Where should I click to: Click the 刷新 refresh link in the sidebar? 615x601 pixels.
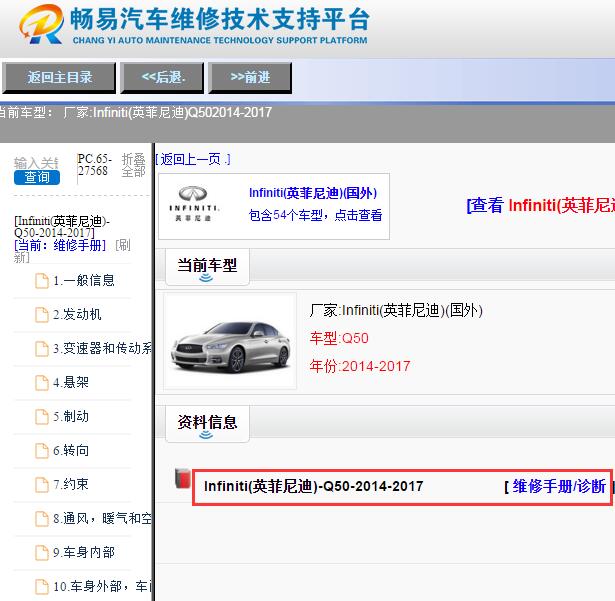point(72,251)
